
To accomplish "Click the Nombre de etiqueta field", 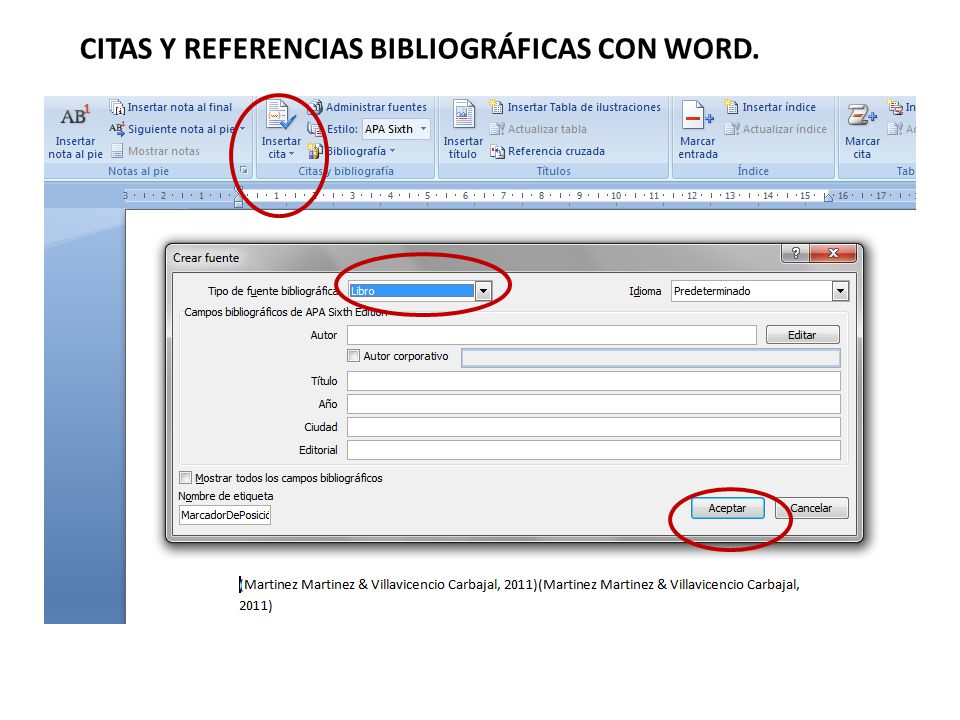I will click(x=225, y=515).
